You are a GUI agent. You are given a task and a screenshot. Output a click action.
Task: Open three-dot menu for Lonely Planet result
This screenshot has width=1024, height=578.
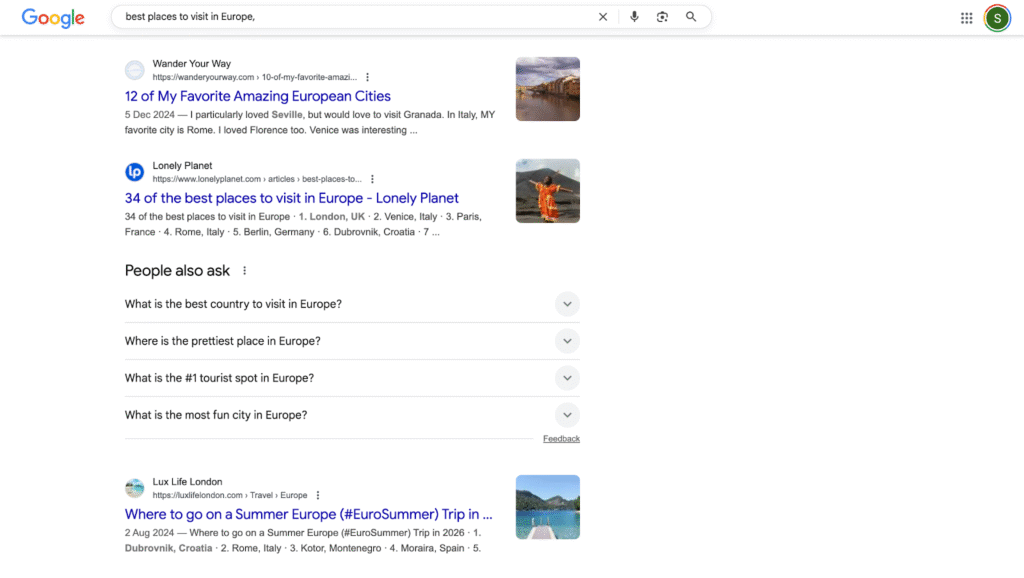click(373, 179)
